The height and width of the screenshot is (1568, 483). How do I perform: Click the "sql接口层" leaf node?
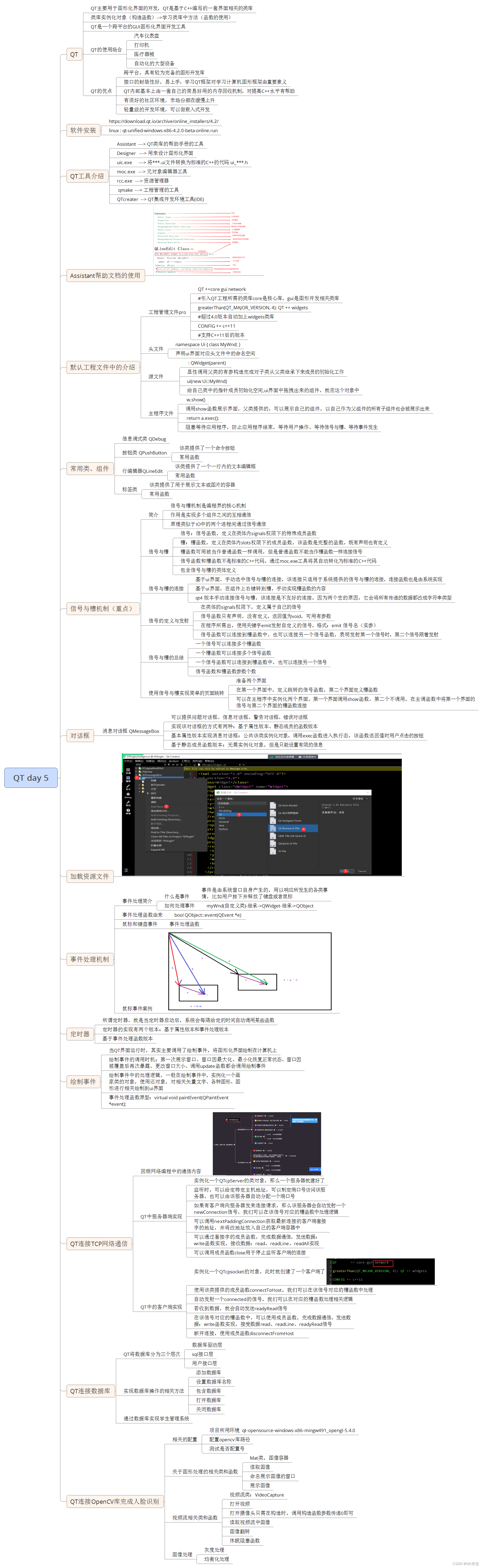pyautogui.click(x=203, y=1354)
